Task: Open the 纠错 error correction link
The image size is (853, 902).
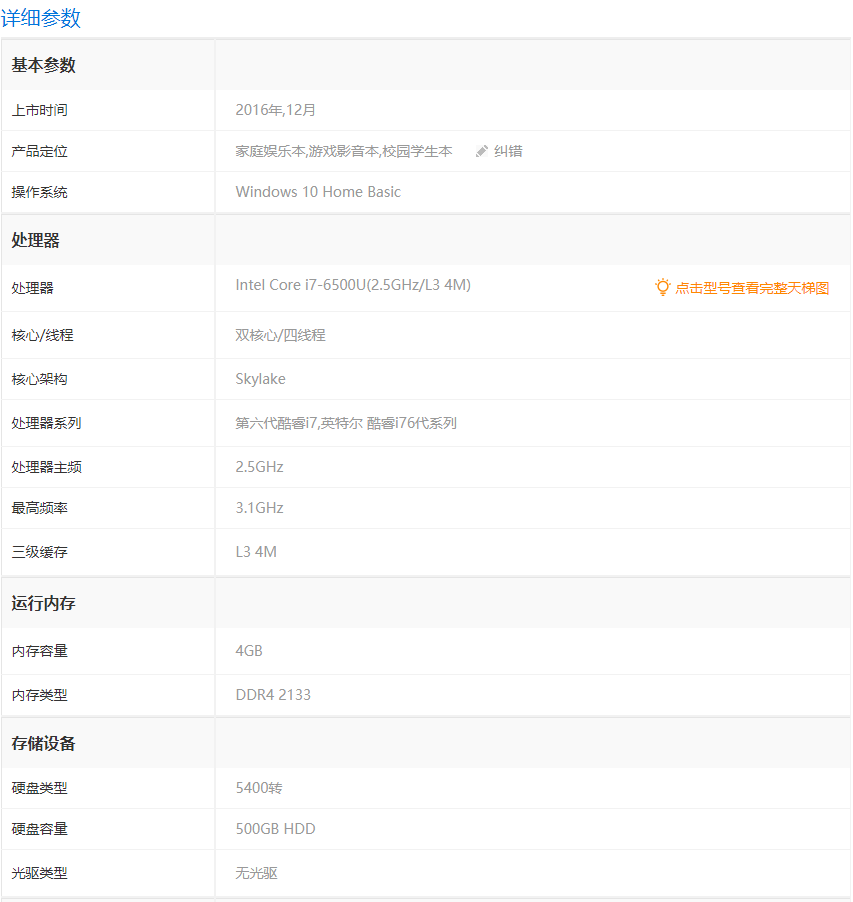Action: [x=508, y=151]
